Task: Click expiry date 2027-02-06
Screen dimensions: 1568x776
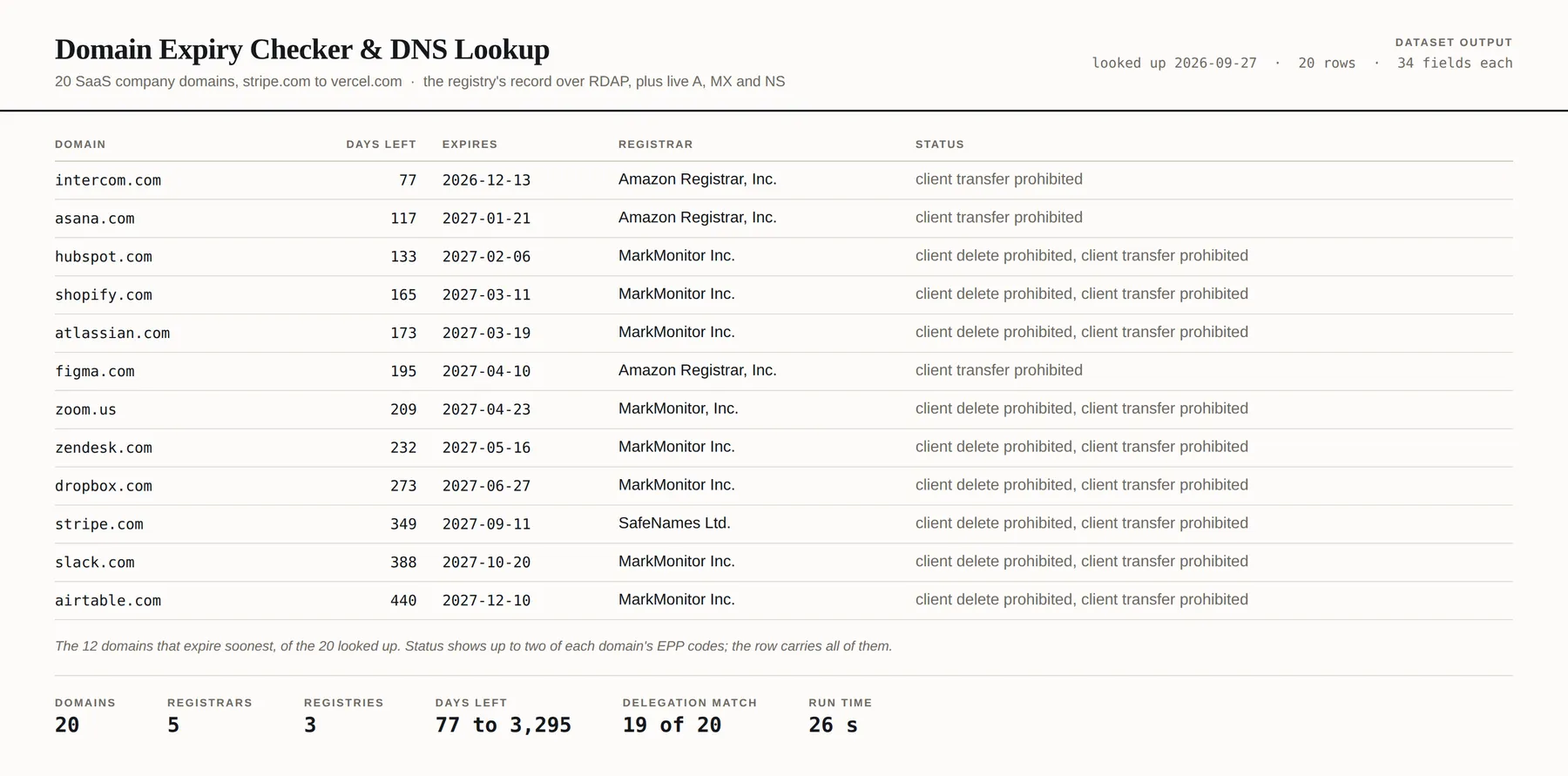Action: pos(486,257)
